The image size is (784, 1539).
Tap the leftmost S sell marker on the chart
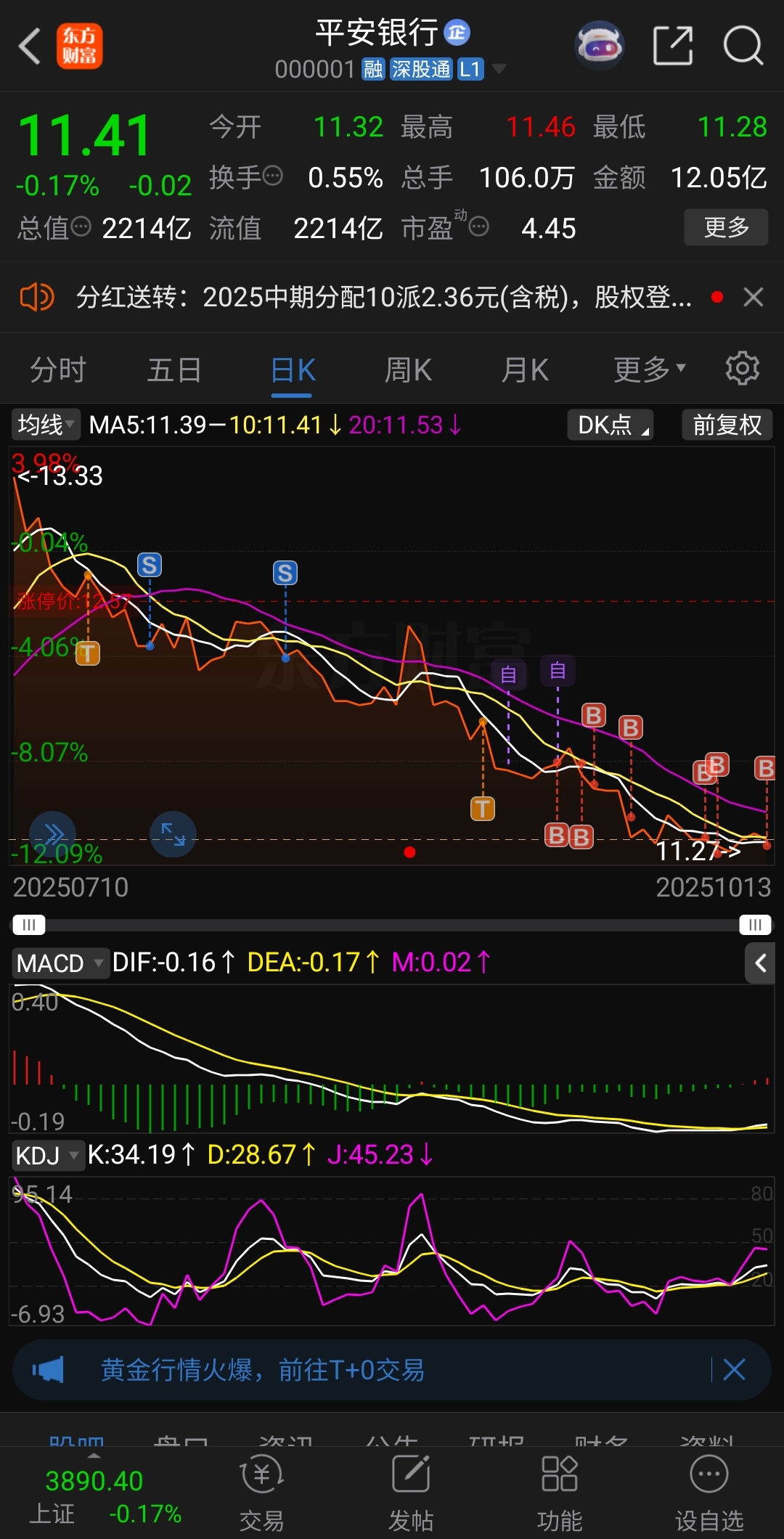click(x=150, y=565)
